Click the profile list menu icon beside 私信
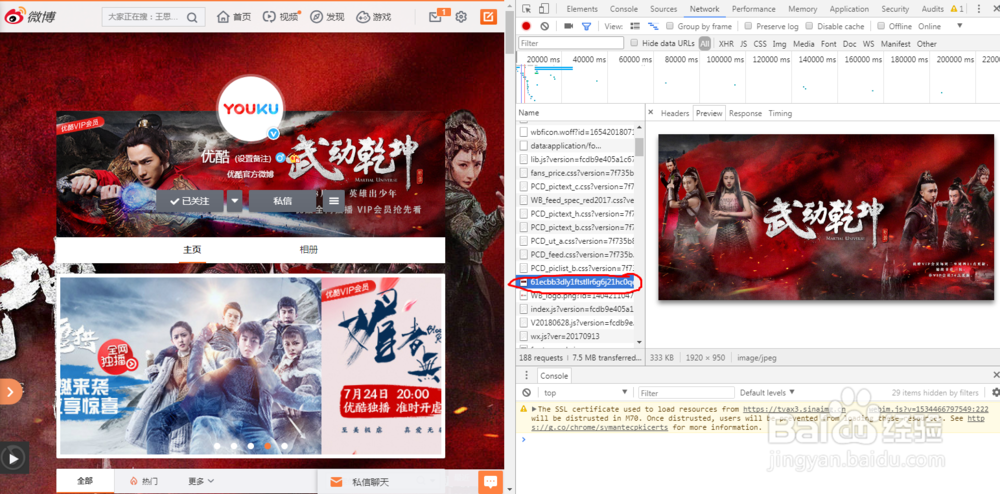Image resolution: width=1000 pixels, height=494 pixels. pyautogui.click(x=333, y=201)
